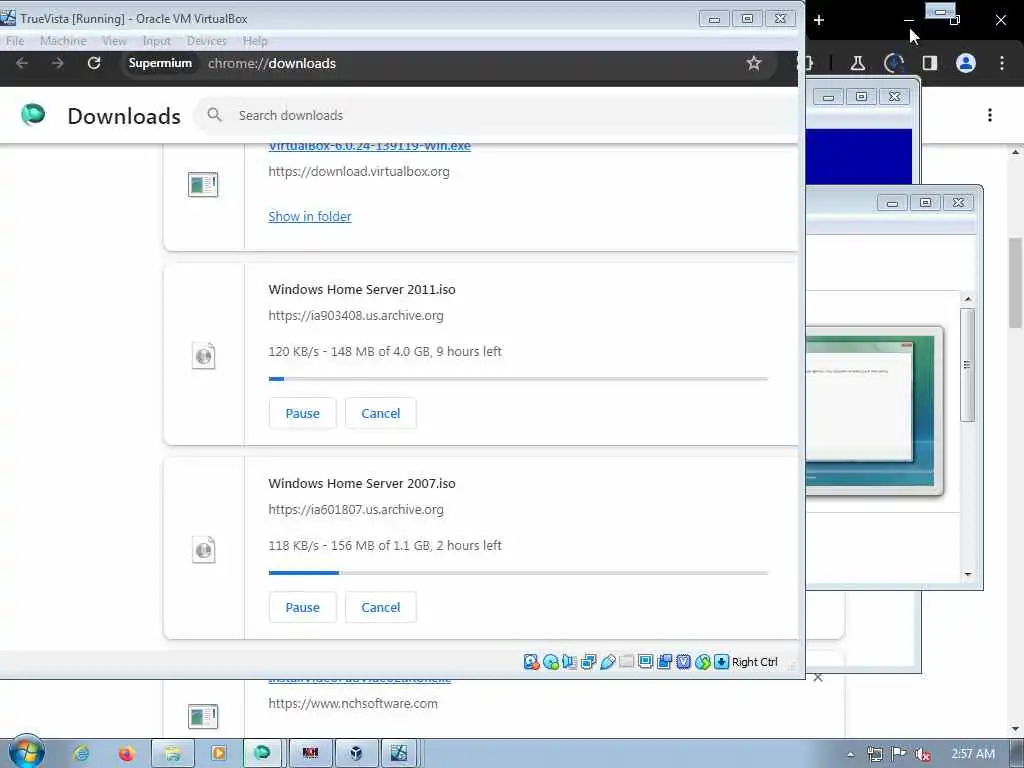The height and width of the screenshot is (768, 1024).
Task: Open the network indicator in VirtualBox status bar
Action: [588, 662]
